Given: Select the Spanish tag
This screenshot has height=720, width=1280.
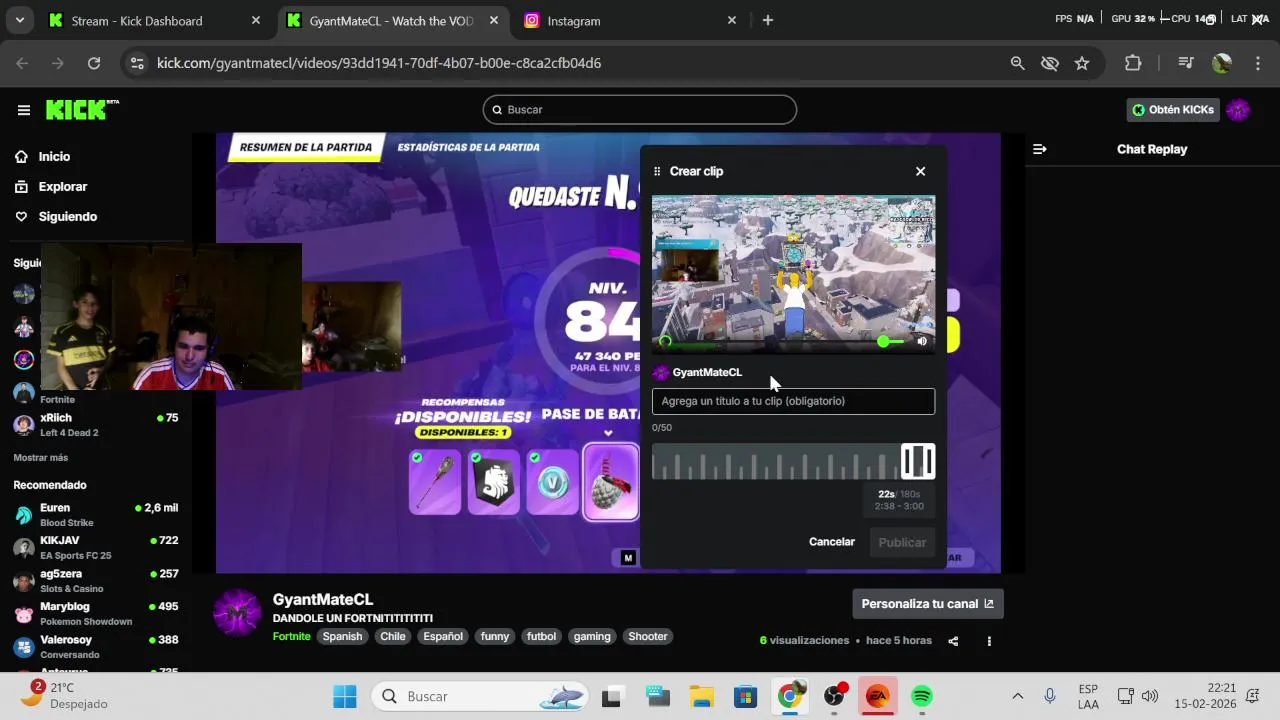Looking at the screenshot, I should [342, 637].
